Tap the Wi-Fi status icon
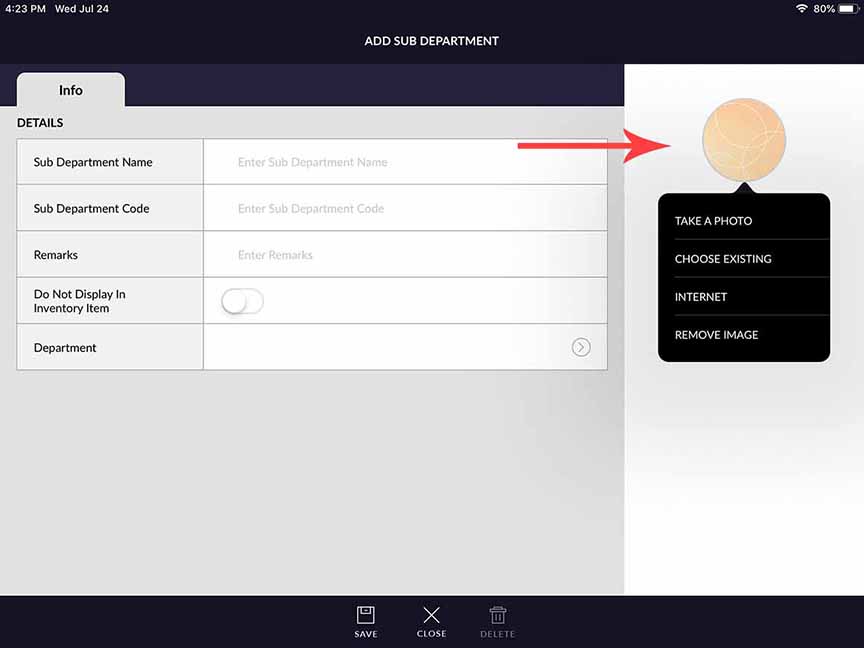The height and width of the screenshot is (648, 864). (801, 9)
